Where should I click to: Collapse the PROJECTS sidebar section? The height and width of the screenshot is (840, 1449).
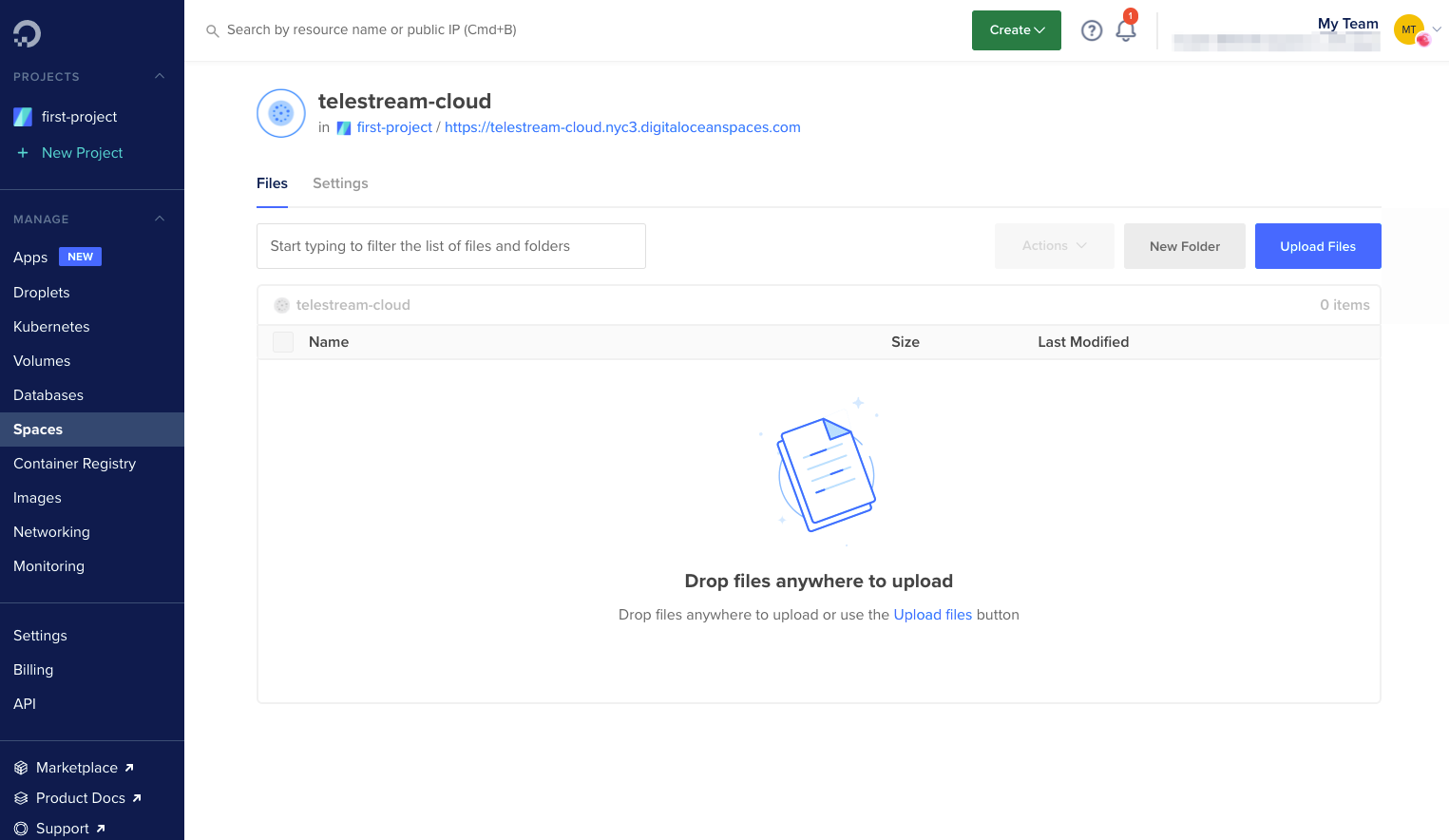pos(160,76)
